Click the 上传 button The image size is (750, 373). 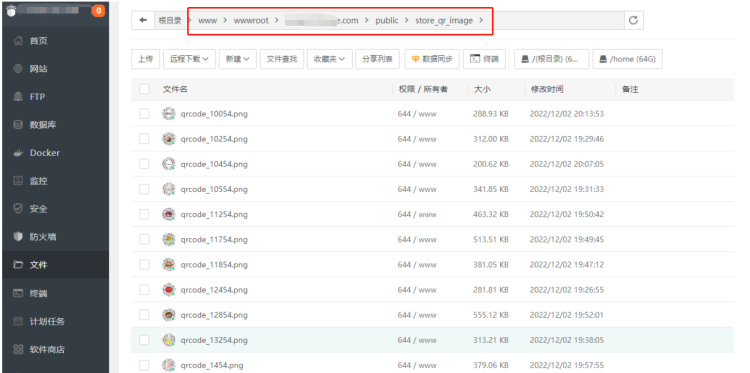pos(145,59)
